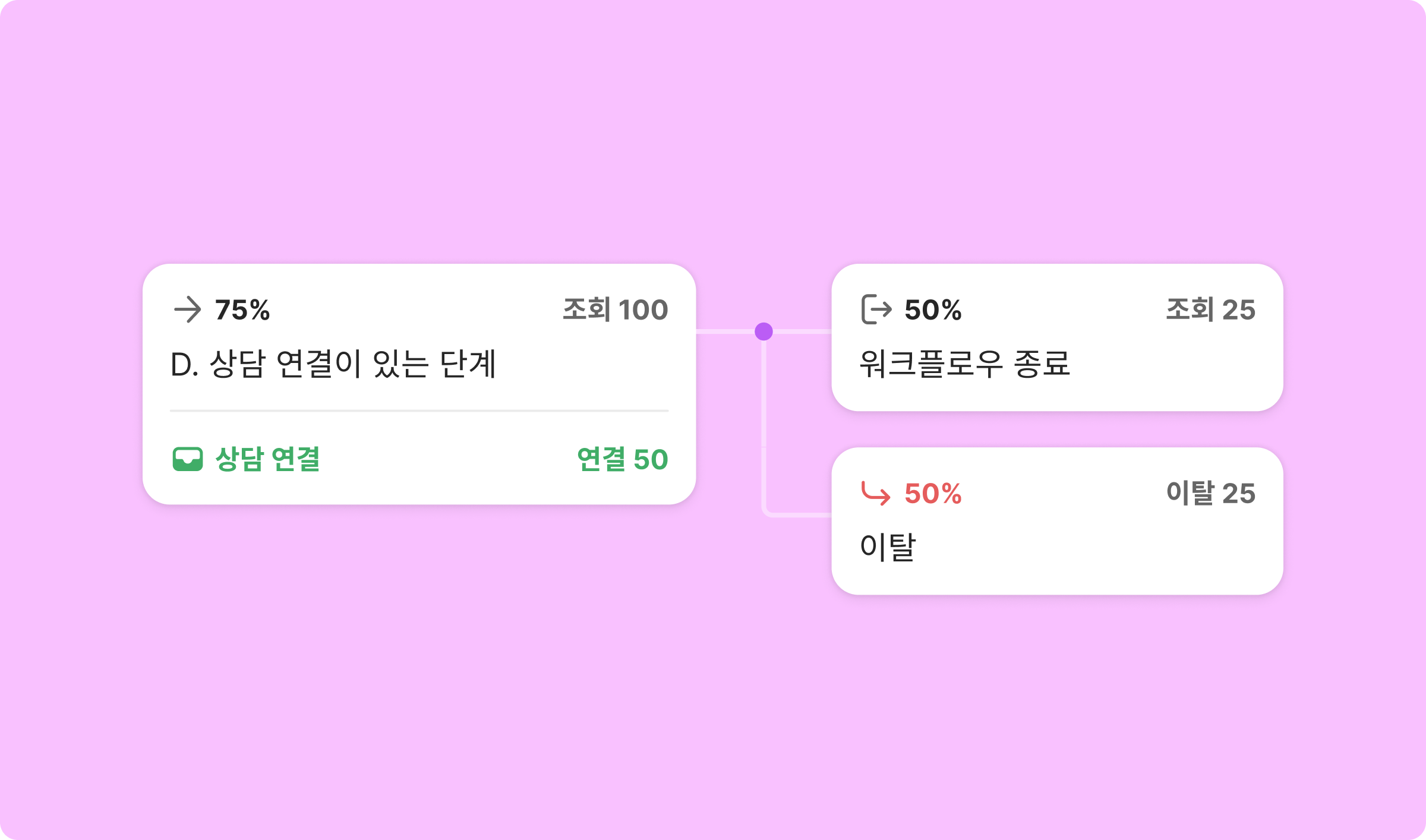Click the black 50% exit rate
Viewport: 1426px width, 840px height.
[x=933, y=310]
